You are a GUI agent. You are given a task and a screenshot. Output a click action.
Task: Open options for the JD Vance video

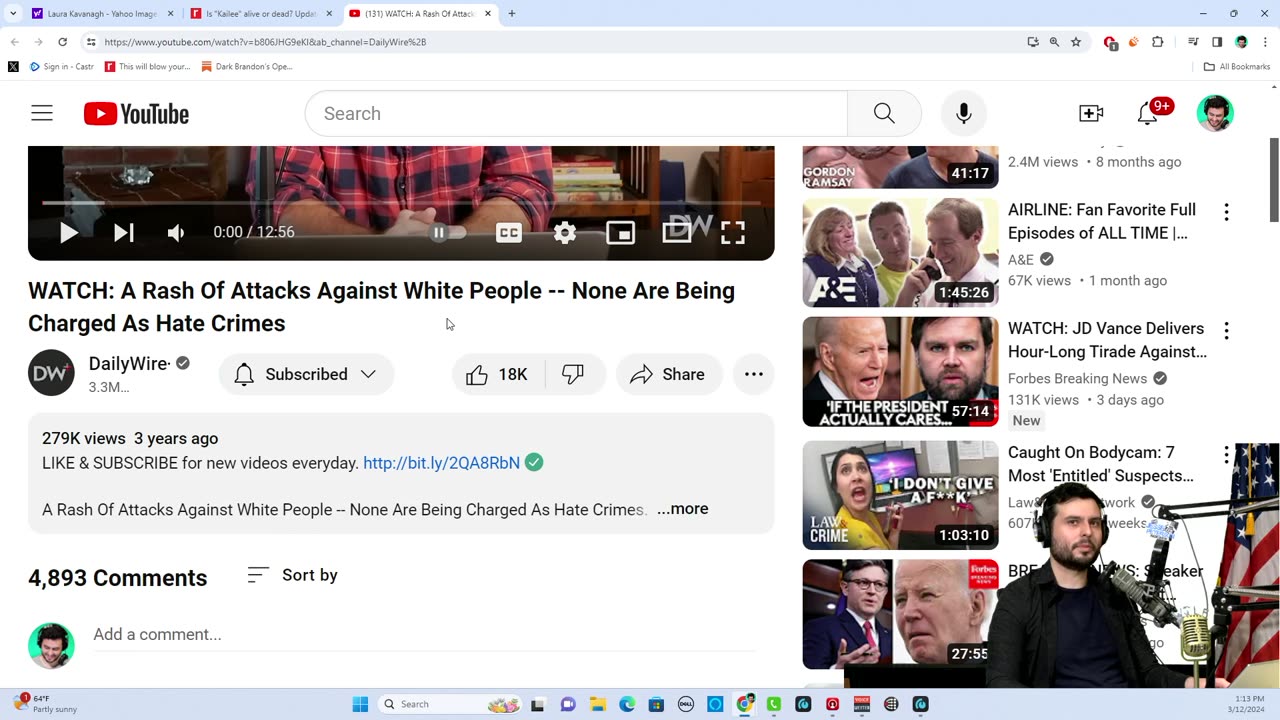point(1226,331)
